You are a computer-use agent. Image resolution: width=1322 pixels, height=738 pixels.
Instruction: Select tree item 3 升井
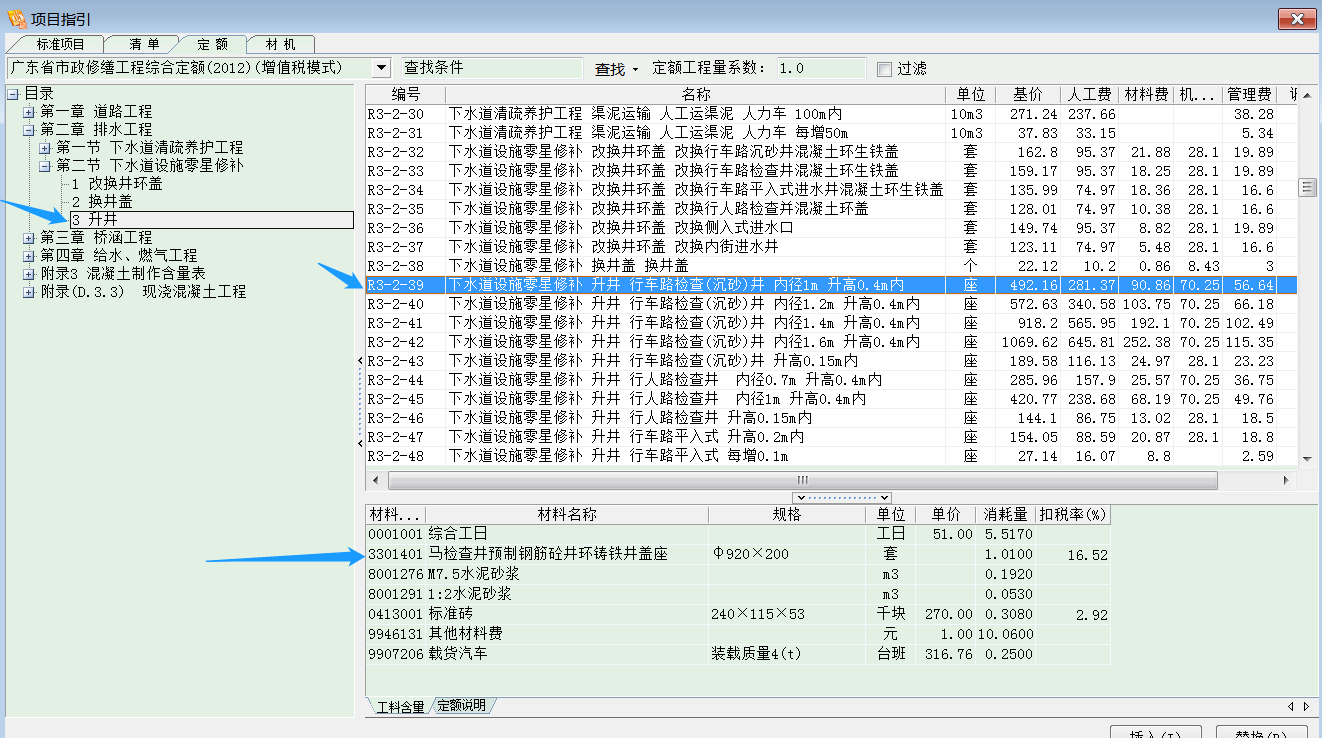(211, 220)
